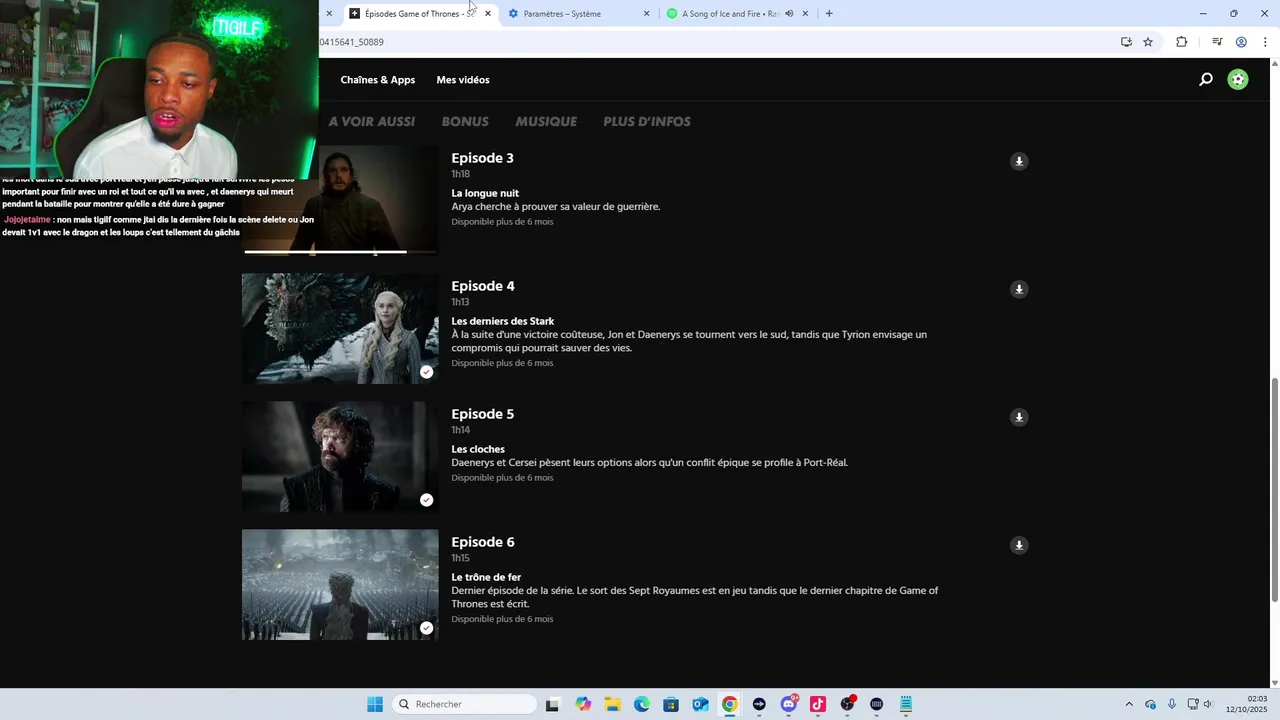Open Notepad from the taskbar
This screenshot has width=1280, height=720.
click(x=906, y=704)
